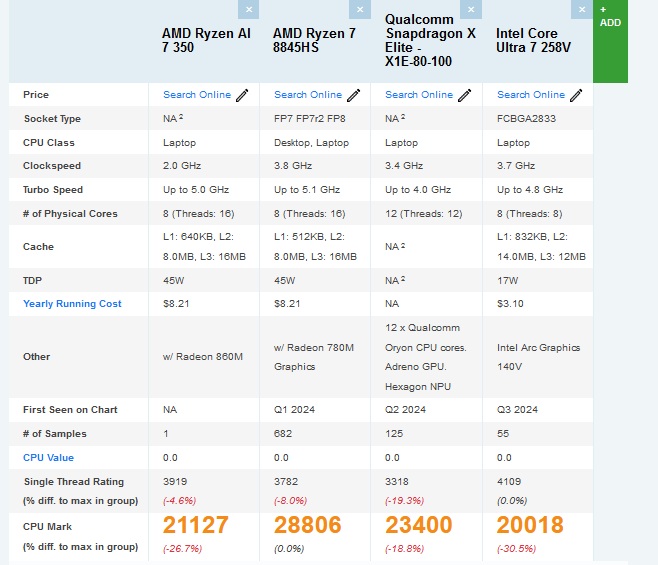Open the CPU Value link

coord(48,458)
